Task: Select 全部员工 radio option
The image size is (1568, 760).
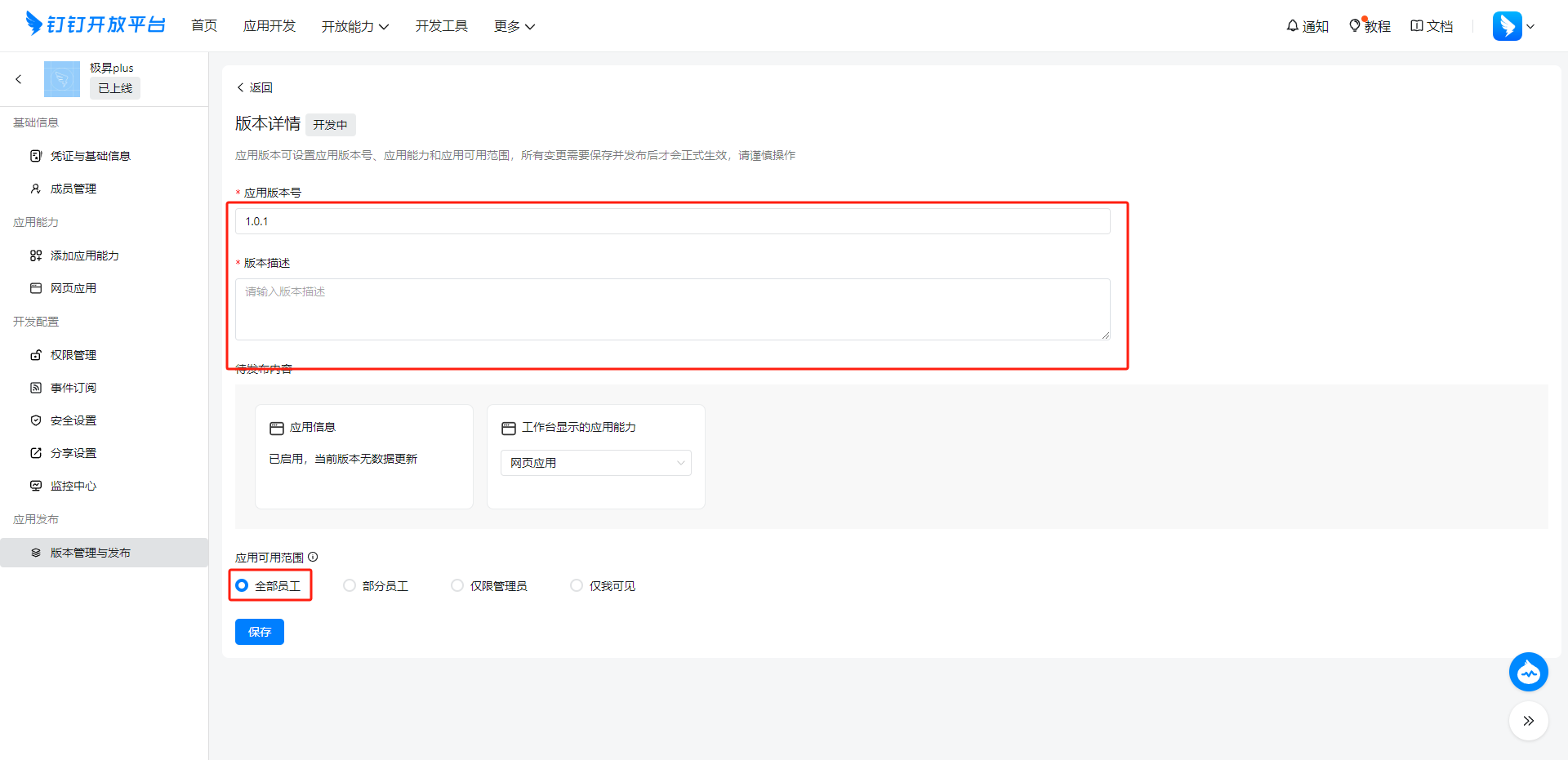Action: click(242, 585)
